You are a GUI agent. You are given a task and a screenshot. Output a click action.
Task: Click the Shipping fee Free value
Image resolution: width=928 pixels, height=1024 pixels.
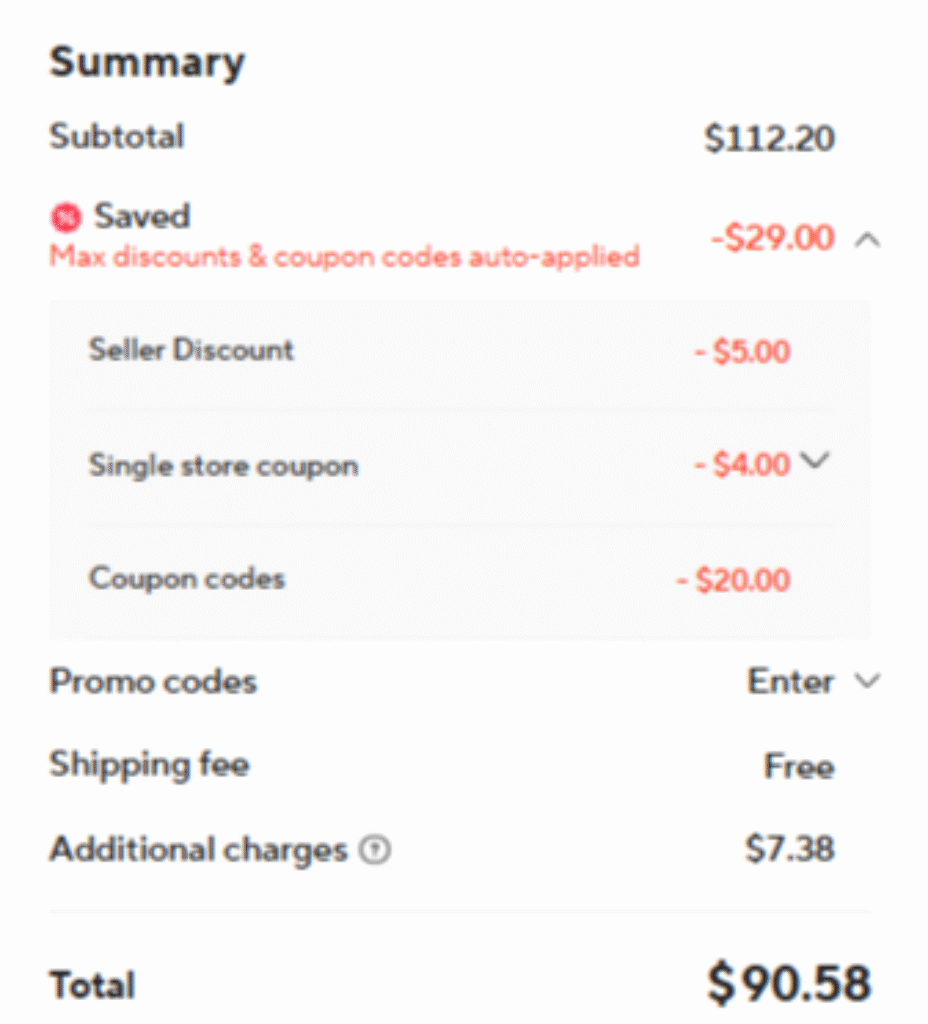pos(799,767)
